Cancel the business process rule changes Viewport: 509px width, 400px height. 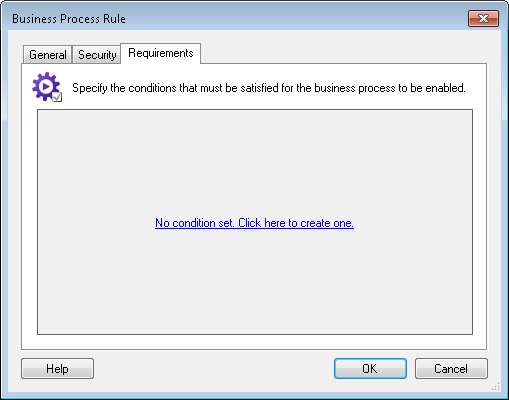(451, 369)
